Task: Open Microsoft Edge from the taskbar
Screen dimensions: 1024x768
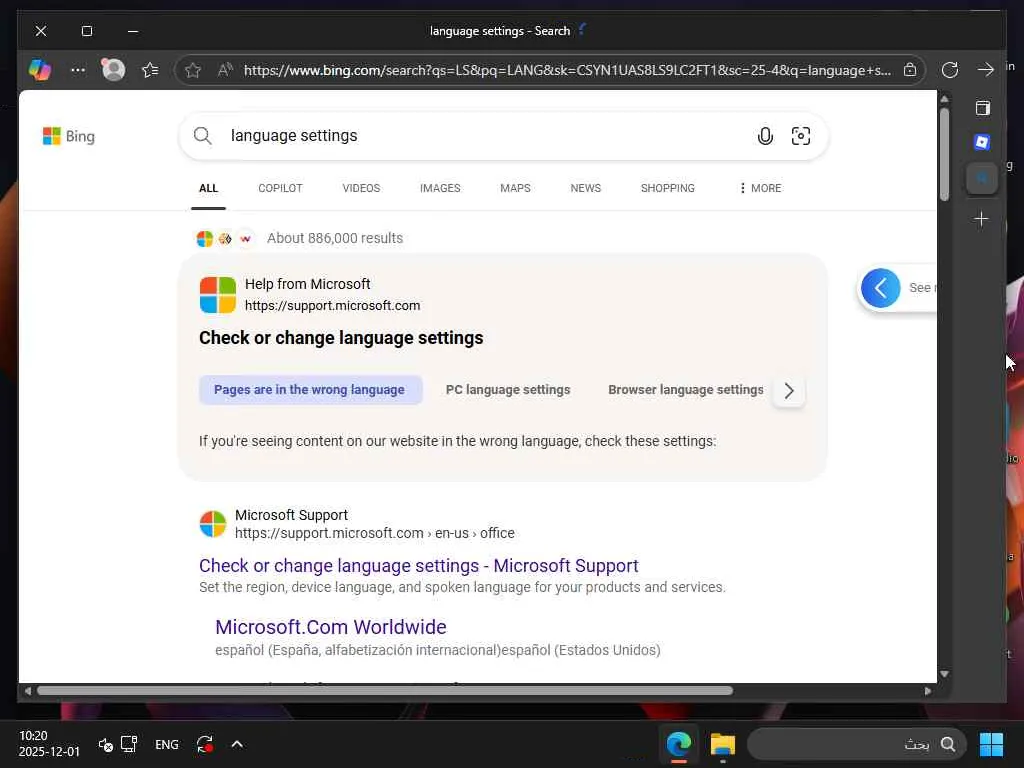Action: pos(679,744)
